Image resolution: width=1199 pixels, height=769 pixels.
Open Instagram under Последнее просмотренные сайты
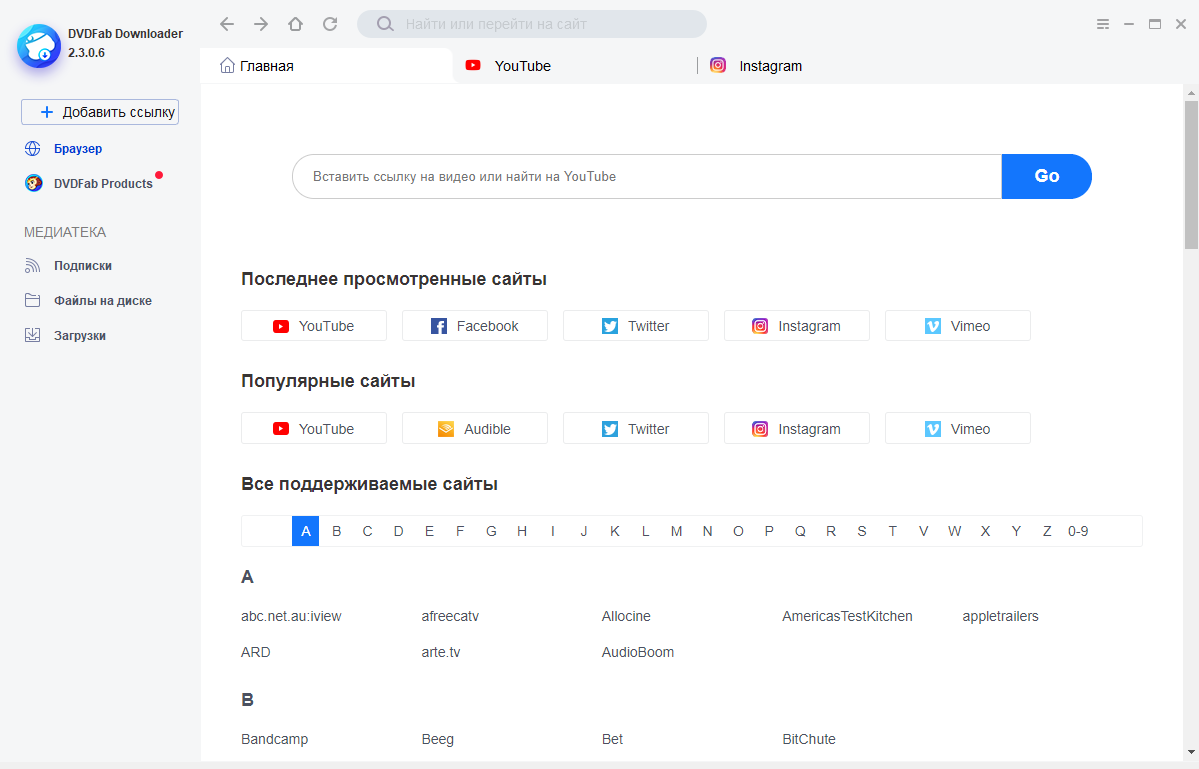tap(797, 326)
